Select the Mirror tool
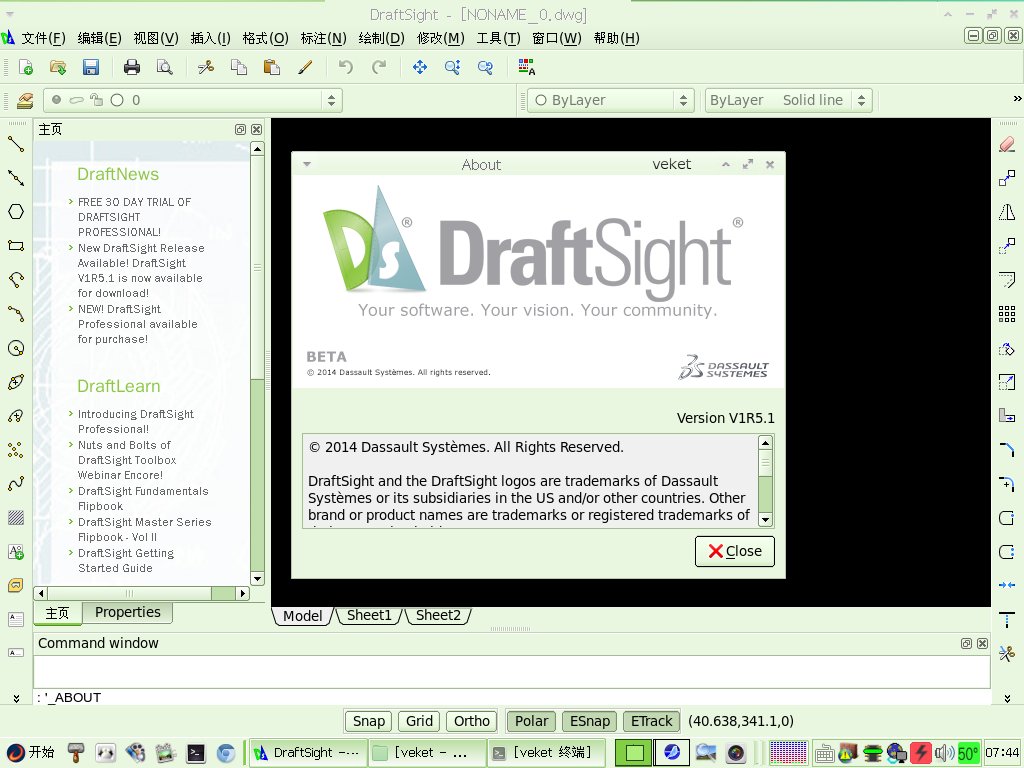Image resolution: width=1024 pixels, height=768 pixels. click(1007, 212)
